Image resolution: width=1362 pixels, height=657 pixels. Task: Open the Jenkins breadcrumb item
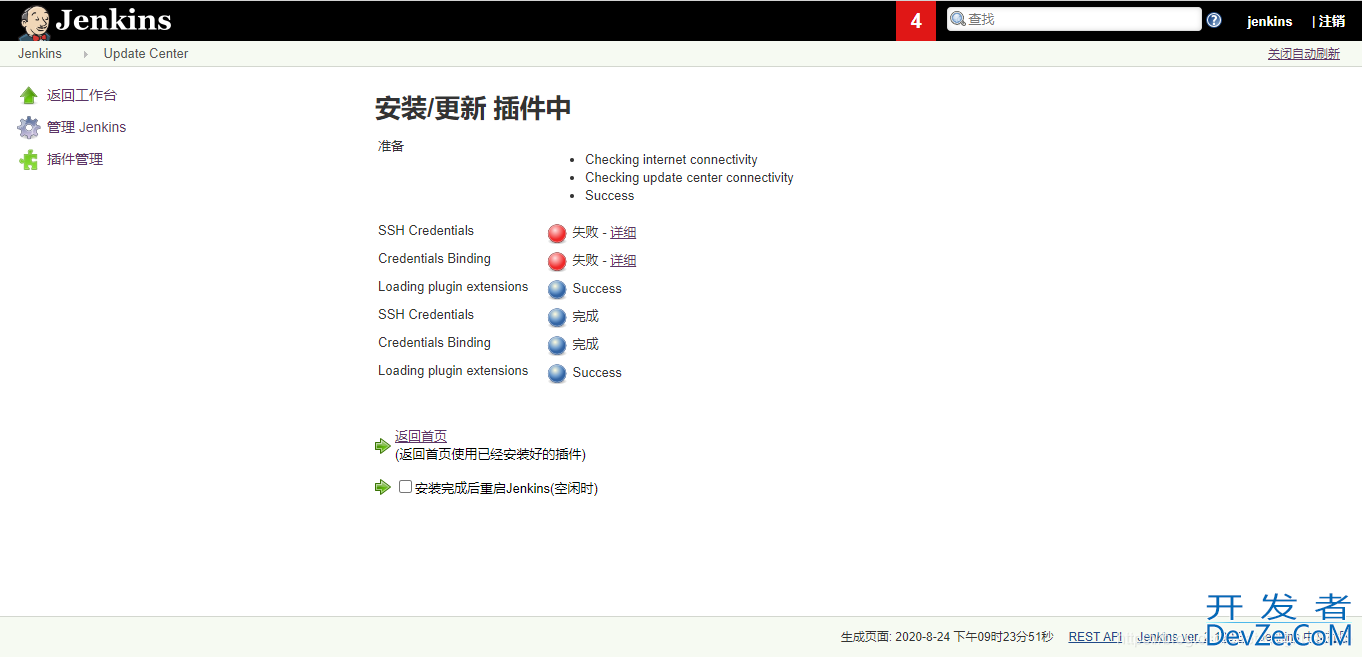(x=40, y=54)
